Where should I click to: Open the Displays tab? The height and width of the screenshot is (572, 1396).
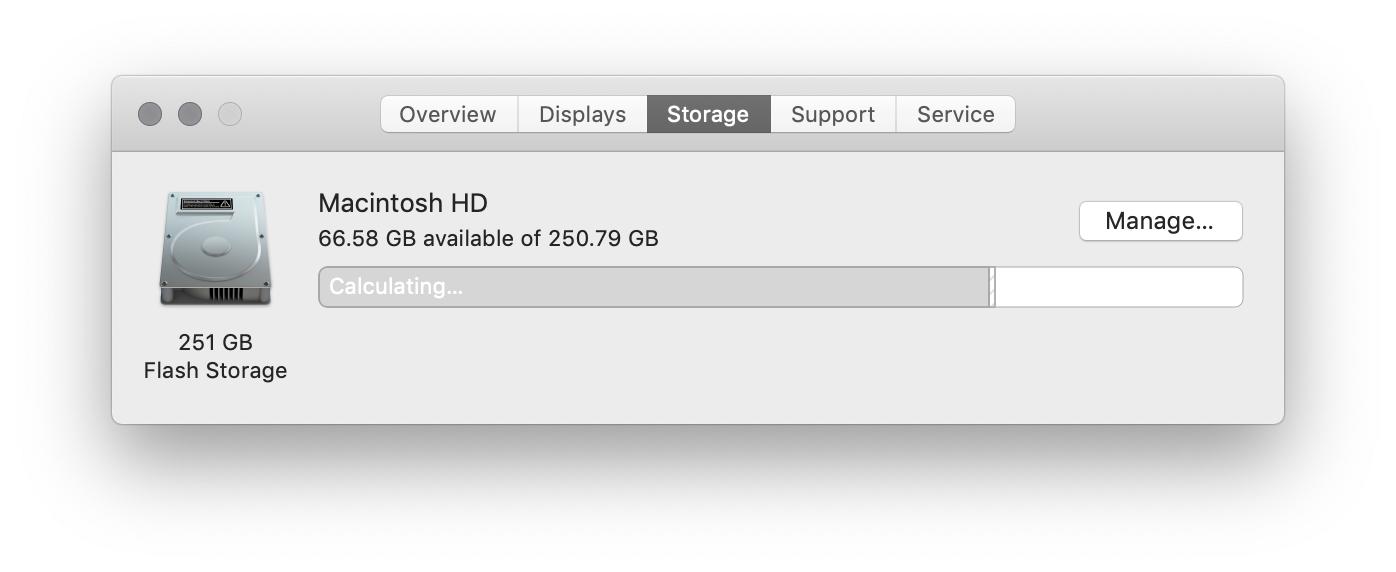coord(583,114)
